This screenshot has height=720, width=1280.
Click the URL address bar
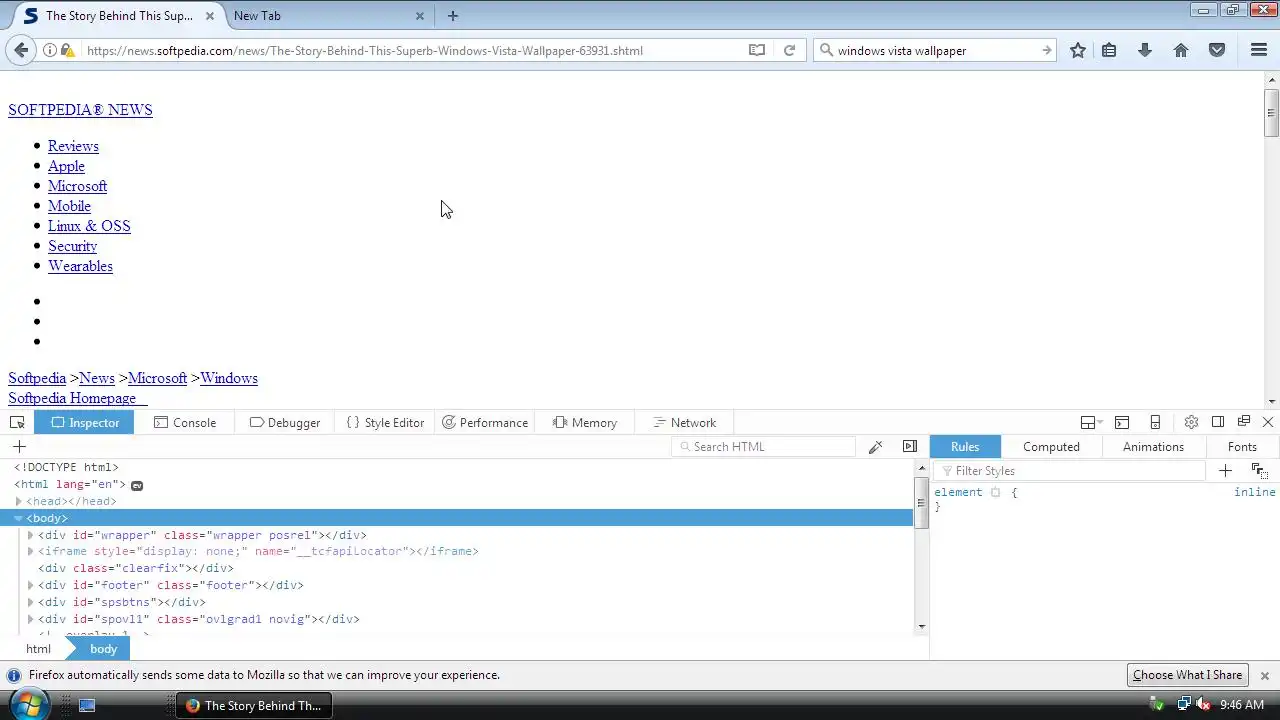coord(410,50)
